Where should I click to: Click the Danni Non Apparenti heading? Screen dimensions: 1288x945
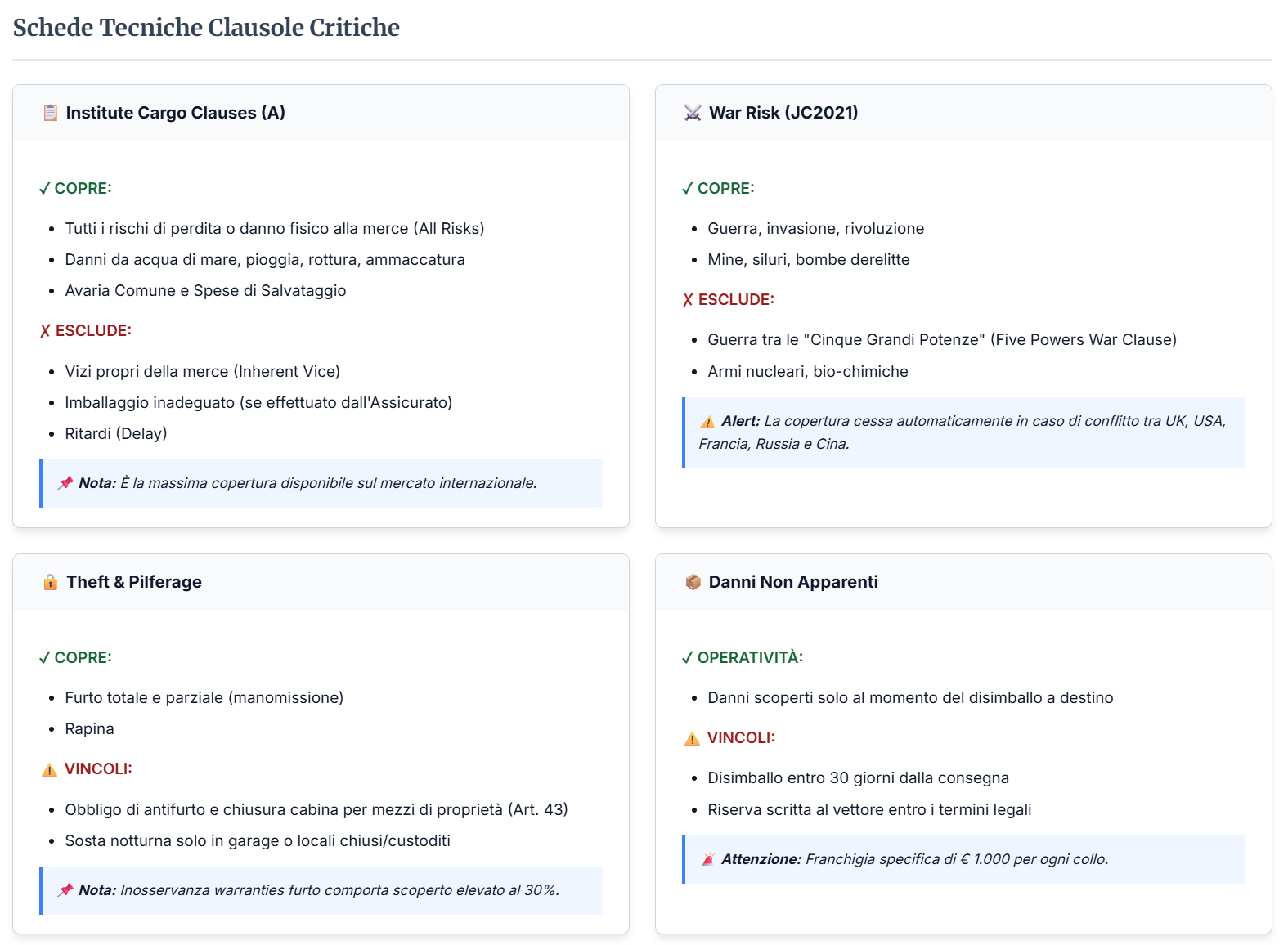792,582
